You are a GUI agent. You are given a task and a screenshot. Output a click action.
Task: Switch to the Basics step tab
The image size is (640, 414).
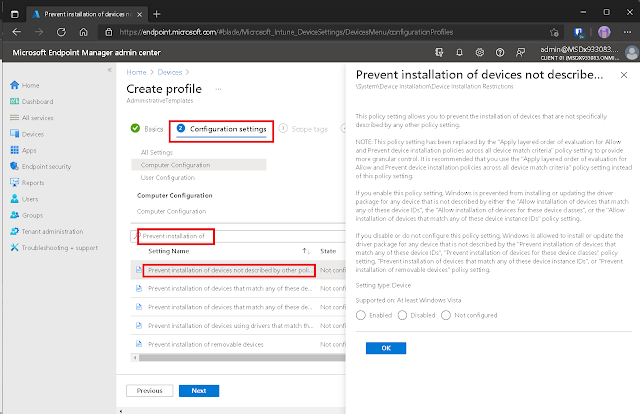(x=147, y=128)
